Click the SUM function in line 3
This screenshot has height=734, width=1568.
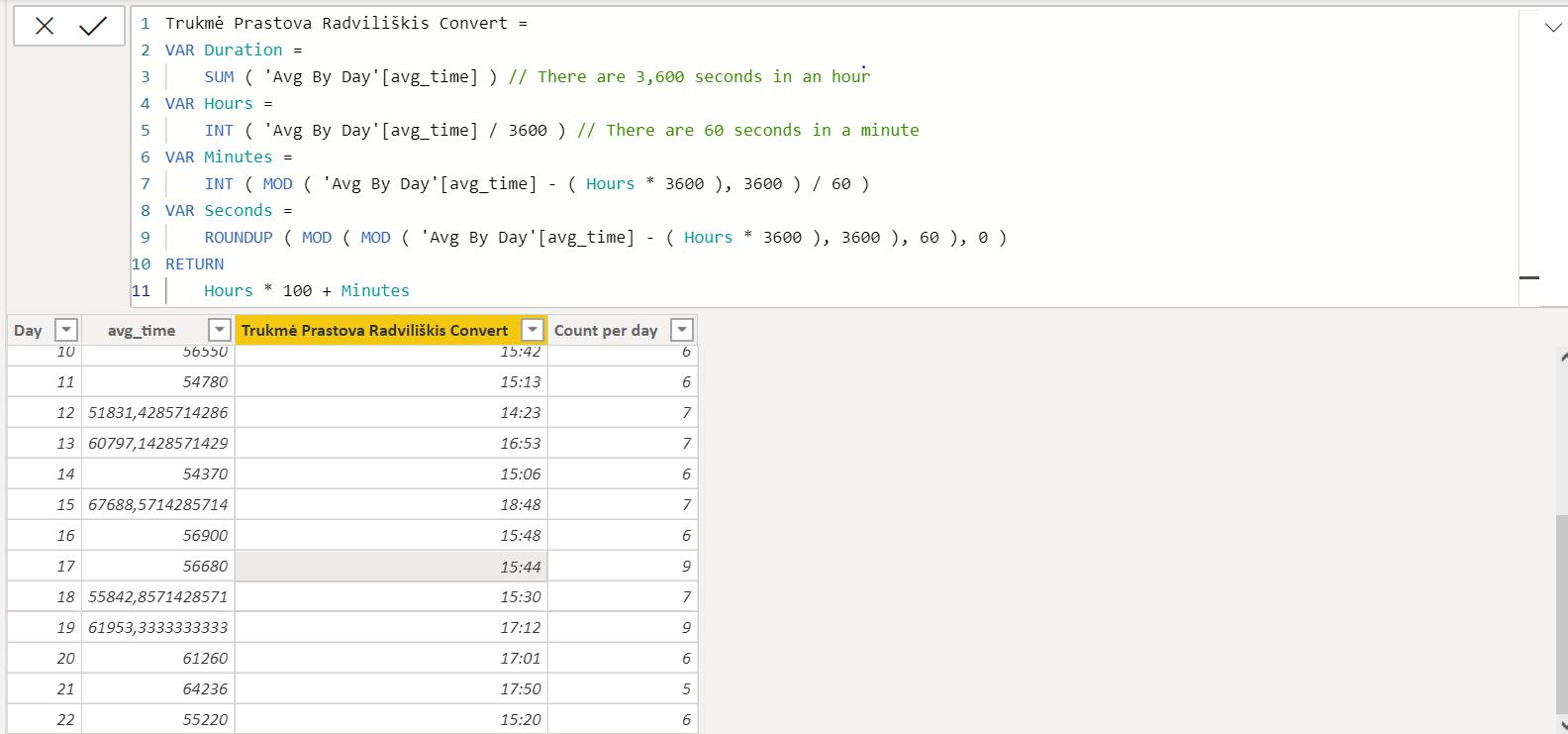(x=219, y=76)
